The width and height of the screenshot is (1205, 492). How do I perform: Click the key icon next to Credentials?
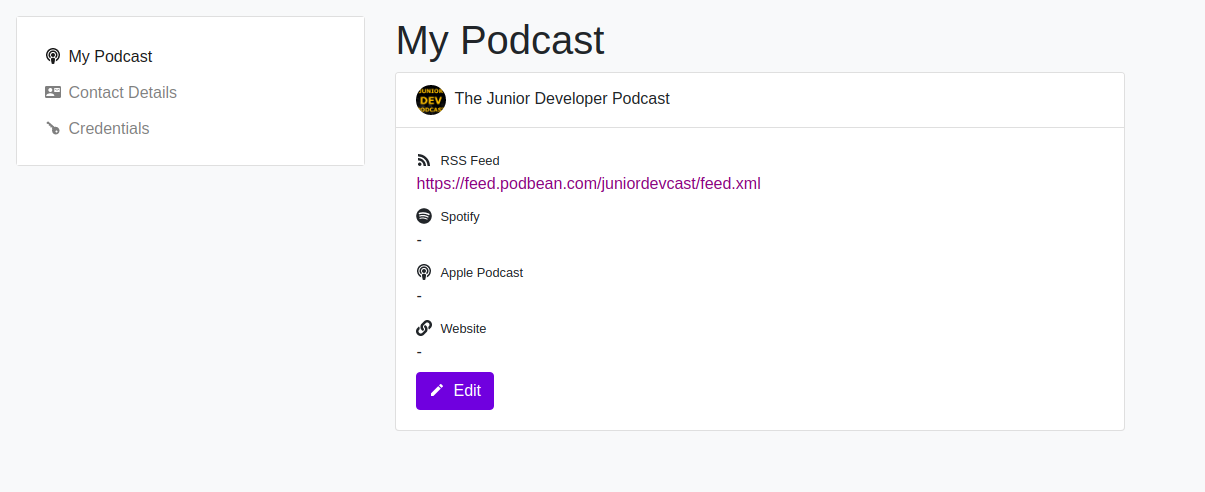pyautogui.click(x=53, y=128)
